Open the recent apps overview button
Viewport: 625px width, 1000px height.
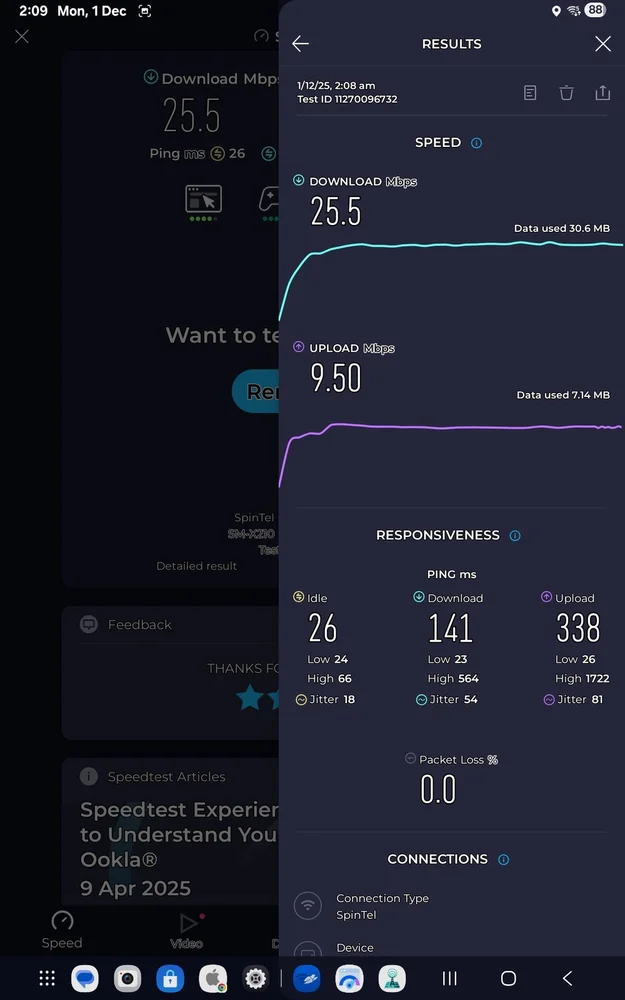[x=449, y=978]
